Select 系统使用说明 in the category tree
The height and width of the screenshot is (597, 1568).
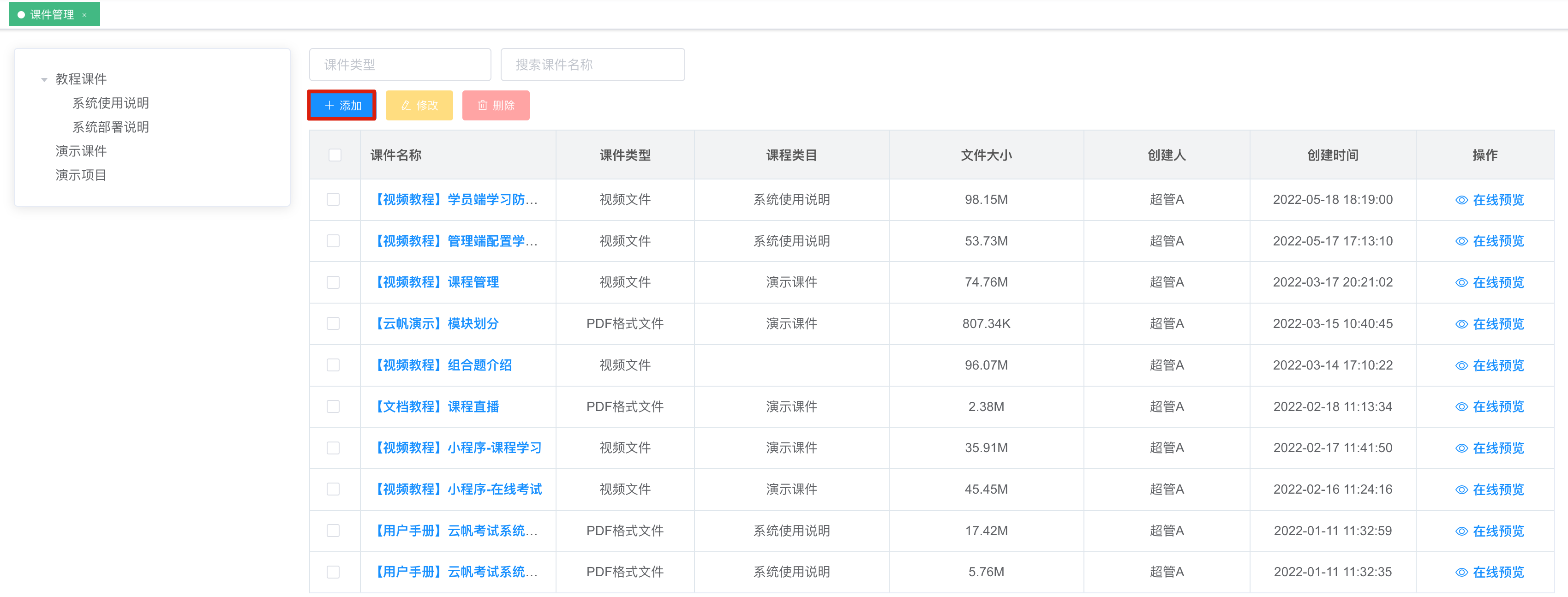point(110,103)
